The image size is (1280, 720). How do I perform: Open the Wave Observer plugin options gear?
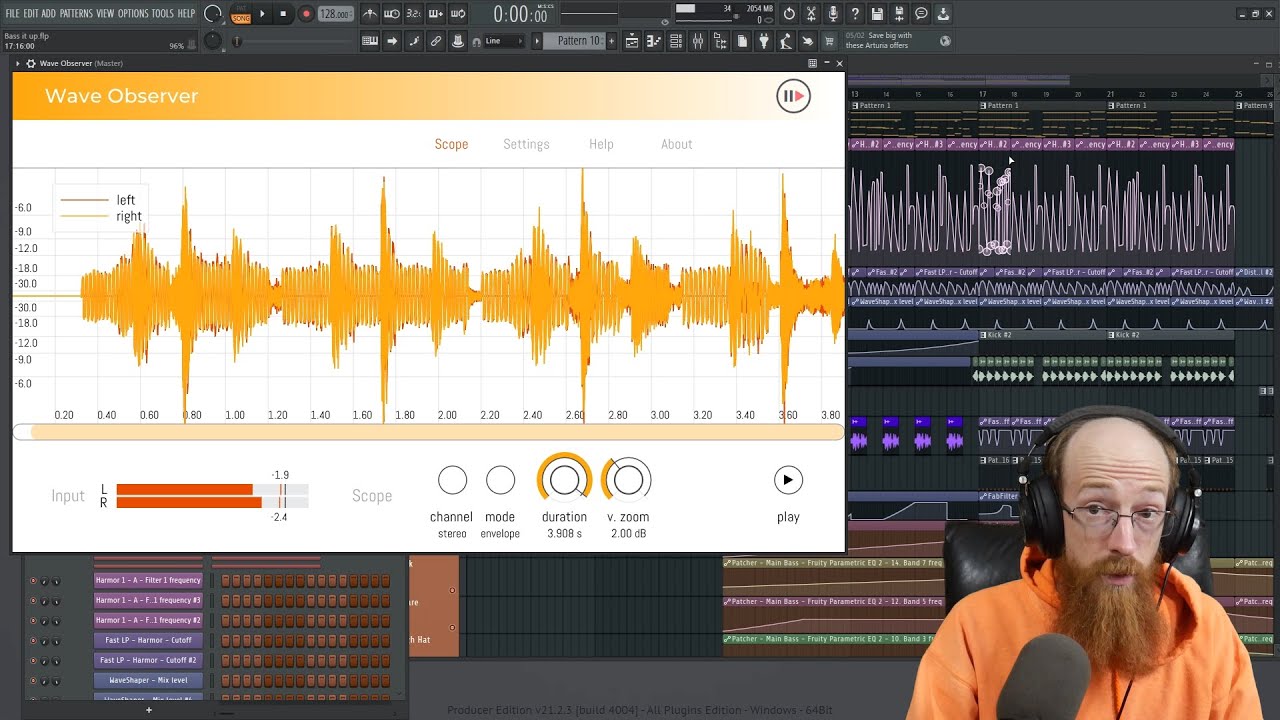click(x=31, y=63)
